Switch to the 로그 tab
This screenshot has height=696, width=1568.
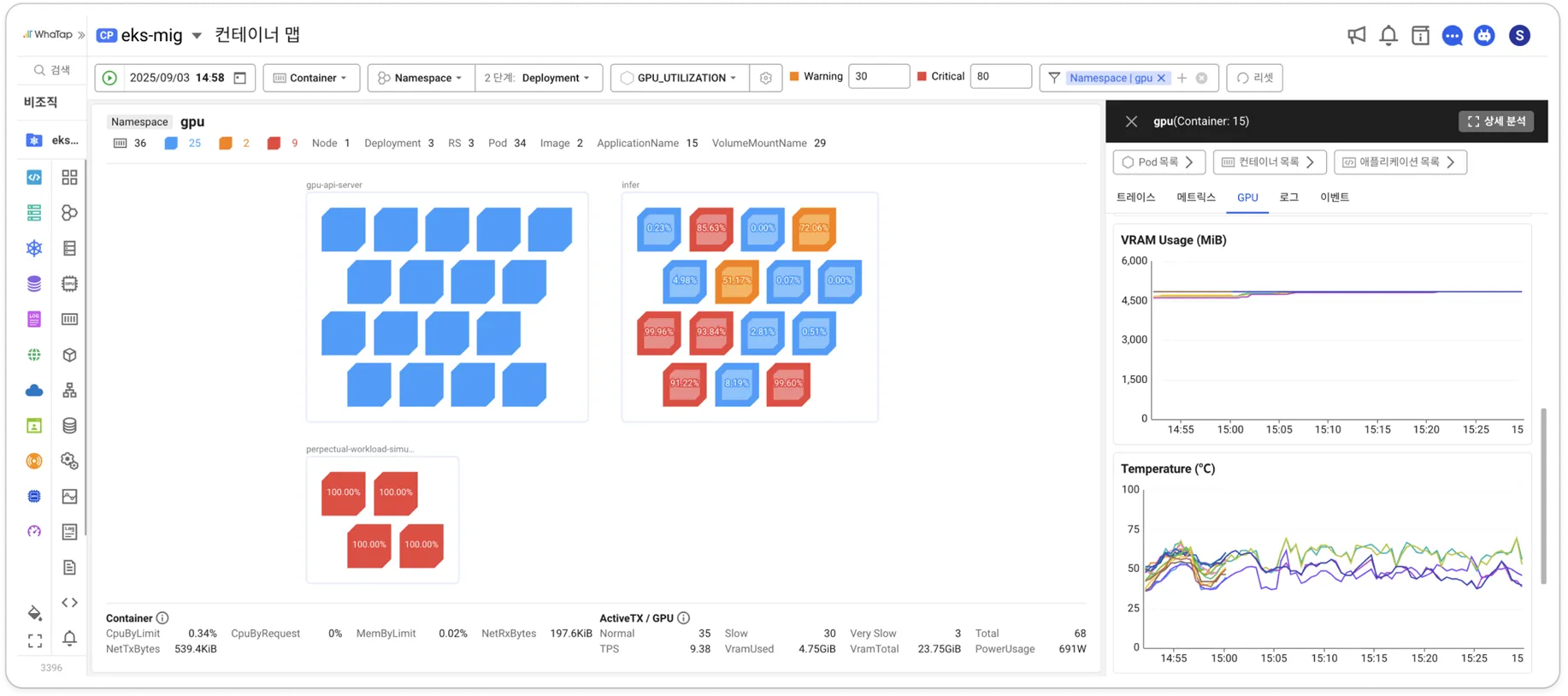(x=1288, y=198)
